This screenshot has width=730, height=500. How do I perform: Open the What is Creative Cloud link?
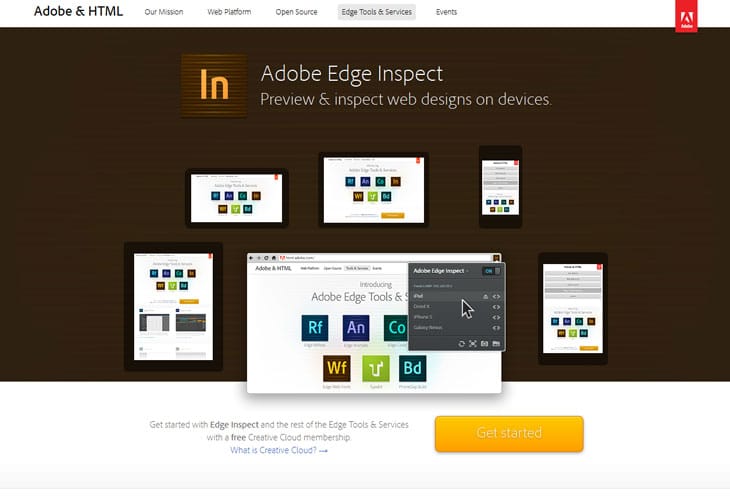tap(279, 450)
